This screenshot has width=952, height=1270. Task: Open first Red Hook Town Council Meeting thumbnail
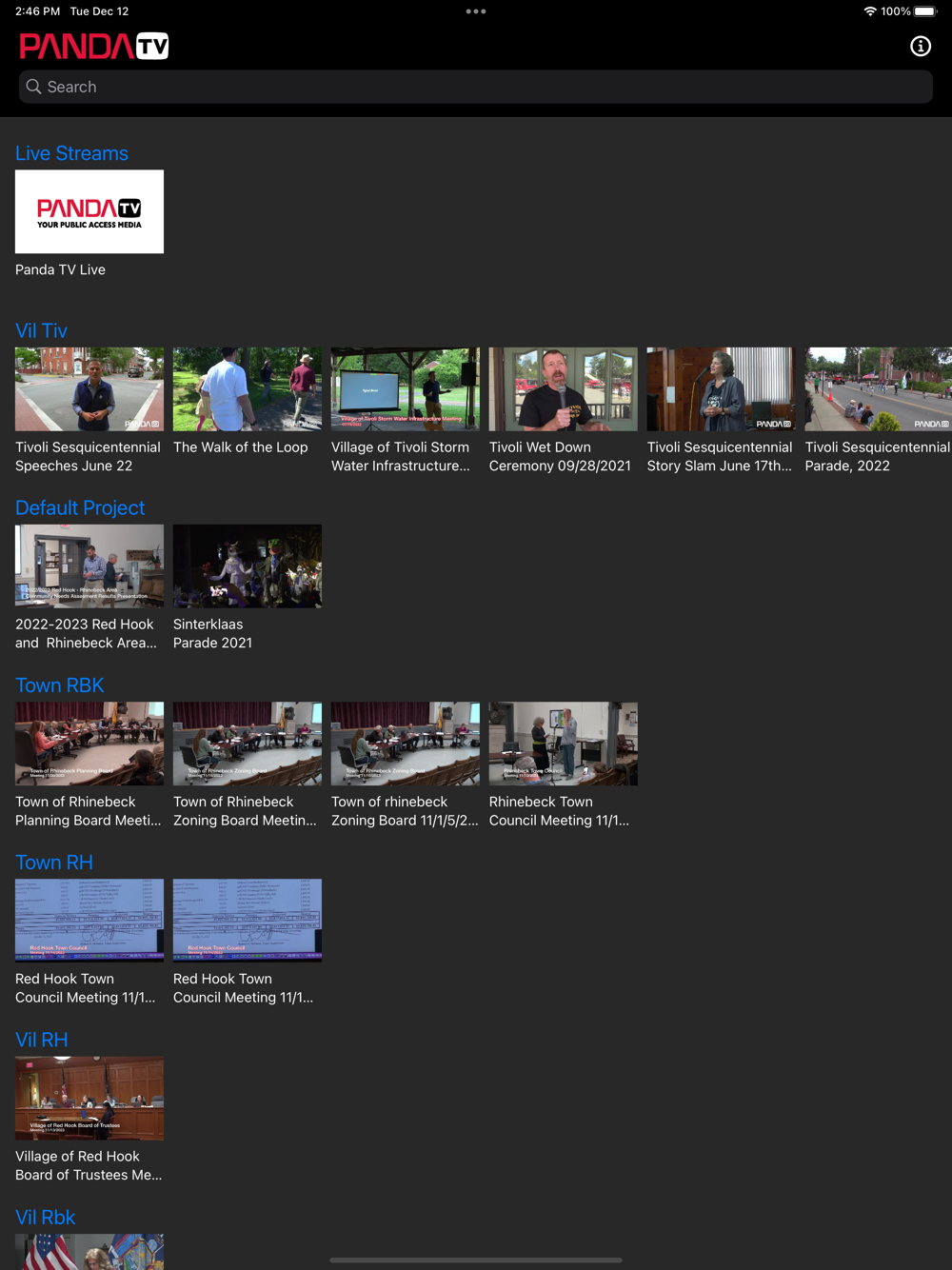pyautogui.click(x=89, y=921)
